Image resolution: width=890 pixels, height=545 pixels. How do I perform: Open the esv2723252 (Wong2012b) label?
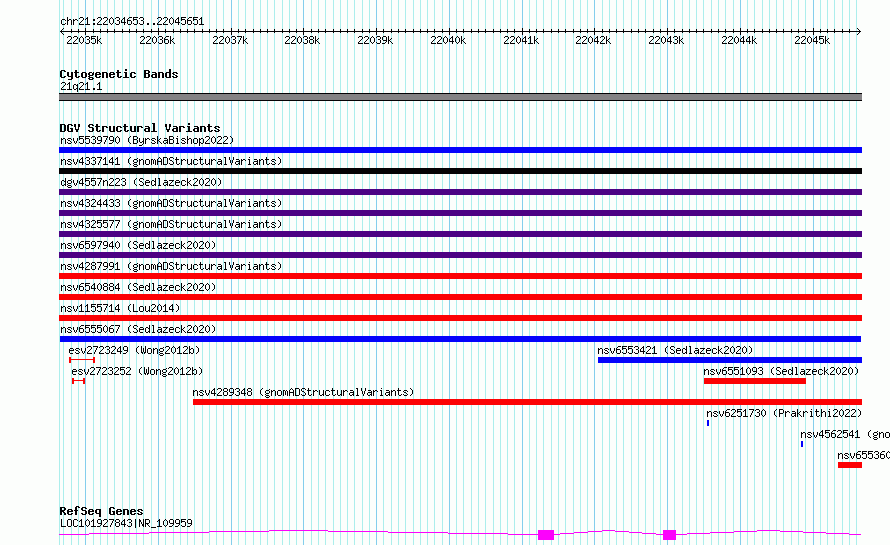pyautogui.click(x=137, y=371)
